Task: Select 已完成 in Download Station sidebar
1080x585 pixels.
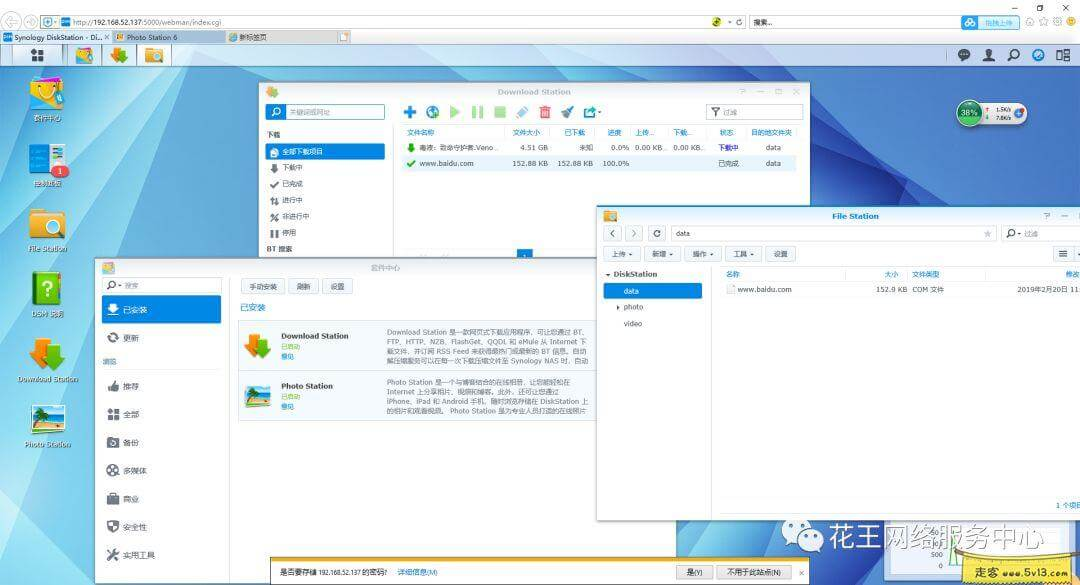Action: pyautogui.click(x=291, y=184)
